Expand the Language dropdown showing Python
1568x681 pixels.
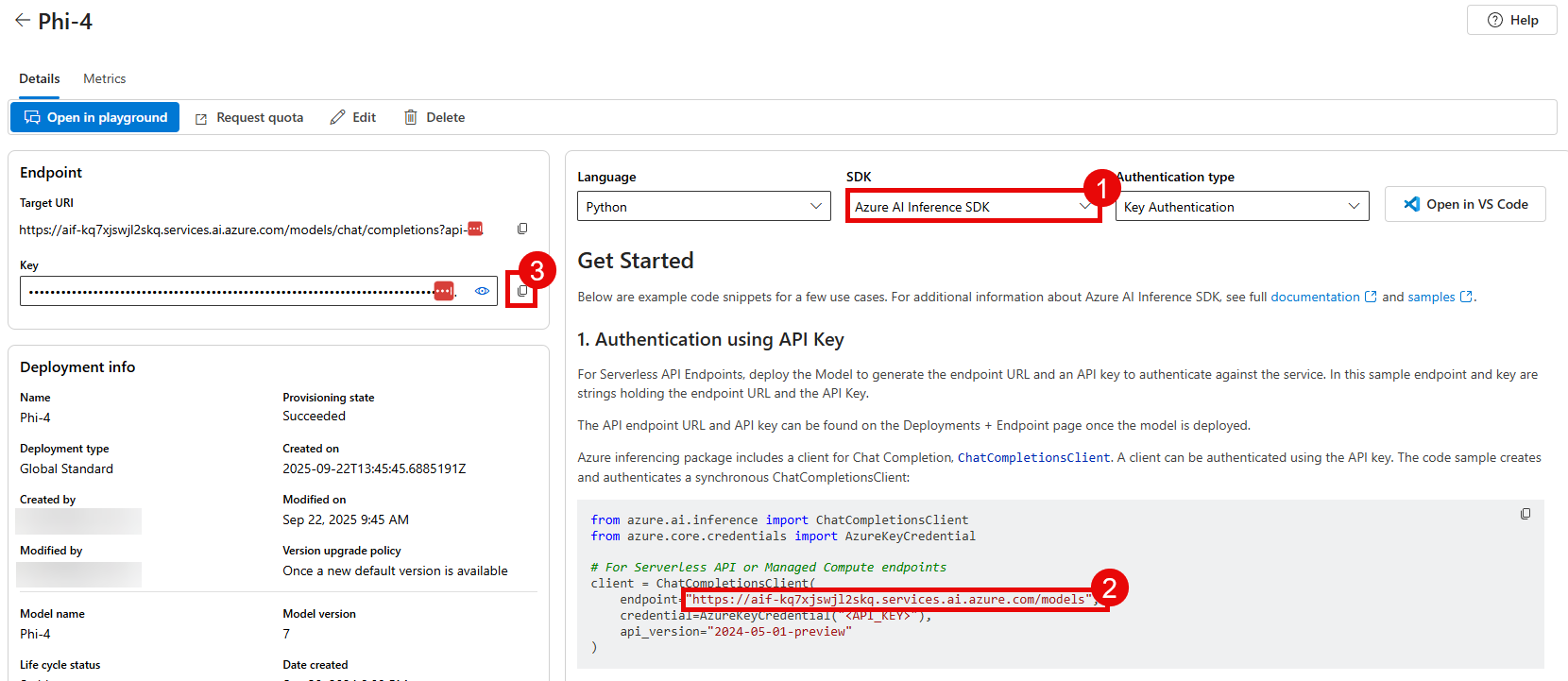pos(704,207)
